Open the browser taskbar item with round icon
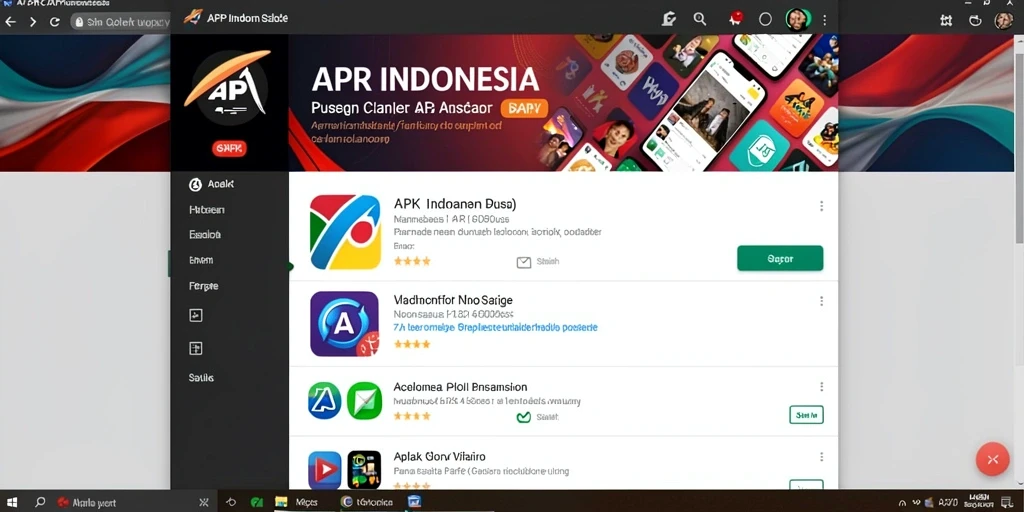 pyautogui.click(x=367, y=502)
